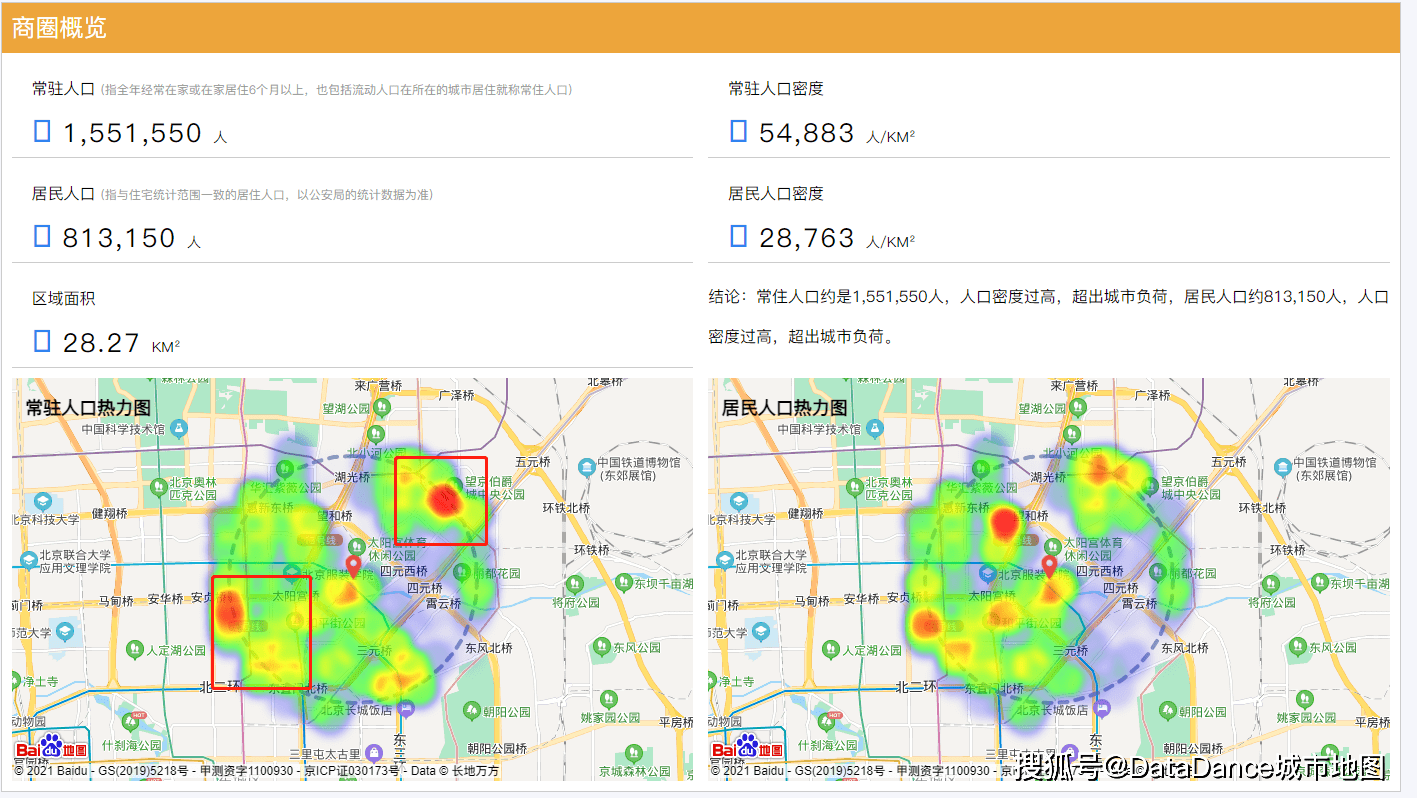
Task: Click 人定湖公园 tree icon on 常驻人口热力图
Action: pos(135,650)
